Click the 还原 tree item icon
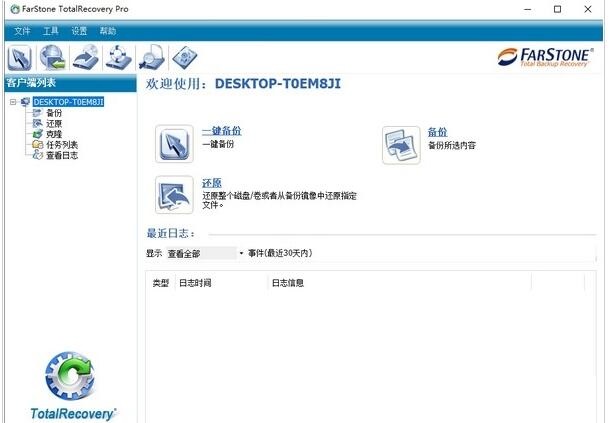Image resolution: width=610 pixels, height=423 pixels. coord(37,124)
